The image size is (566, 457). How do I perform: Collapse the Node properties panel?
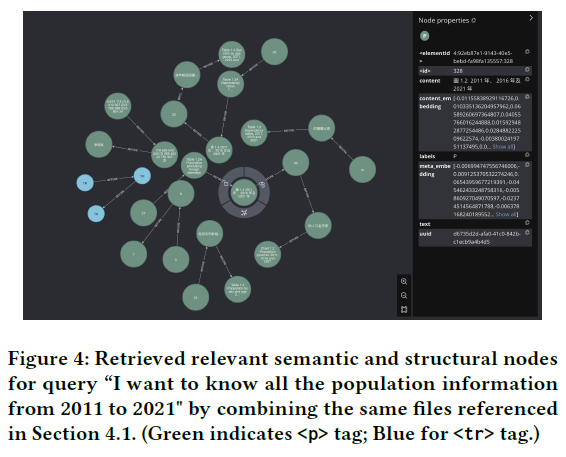click(x=531, y=18)
